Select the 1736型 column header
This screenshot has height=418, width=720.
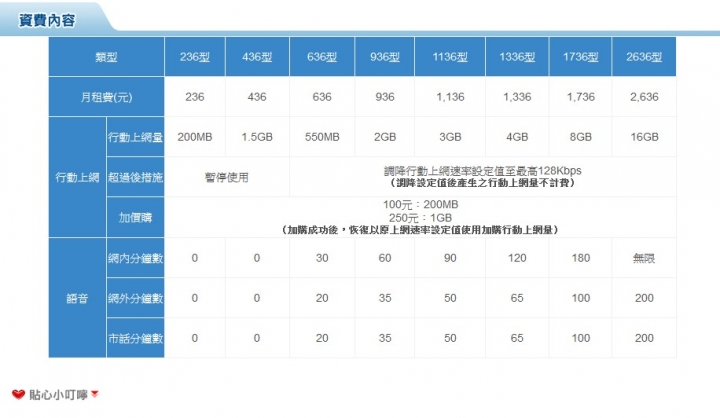[580, 57]
